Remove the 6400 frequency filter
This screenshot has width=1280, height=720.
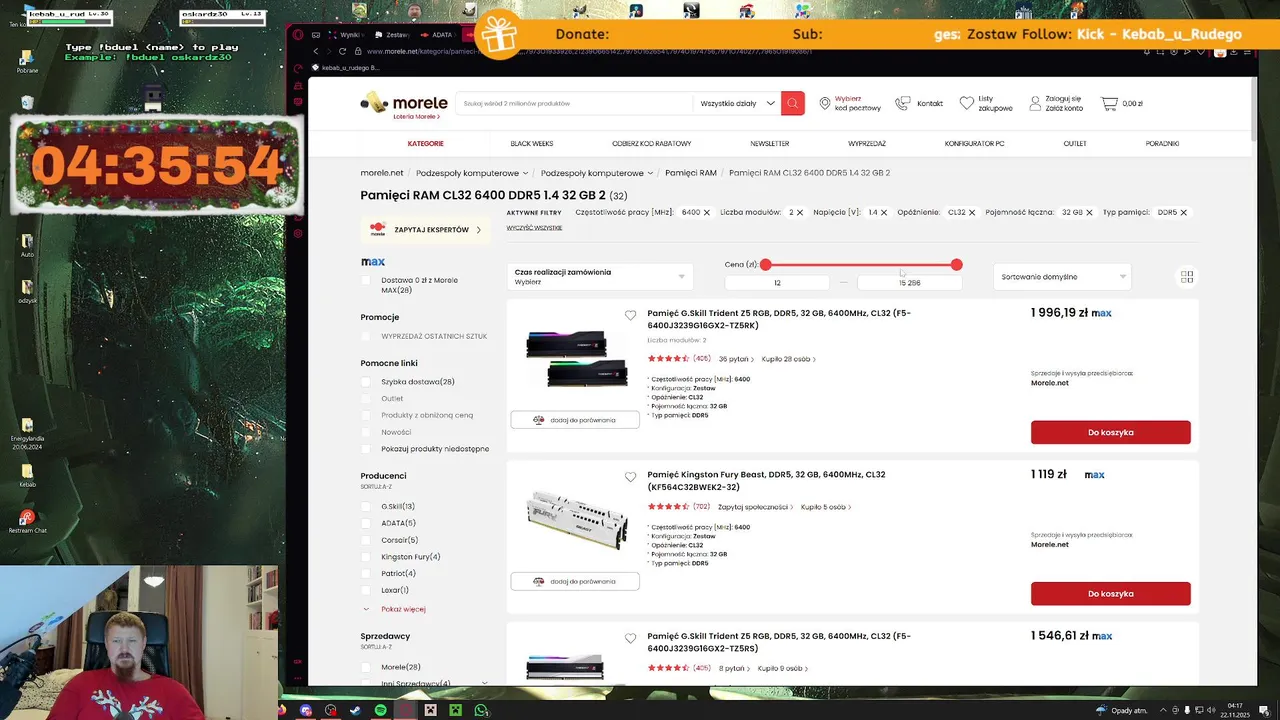pos(706,212)
